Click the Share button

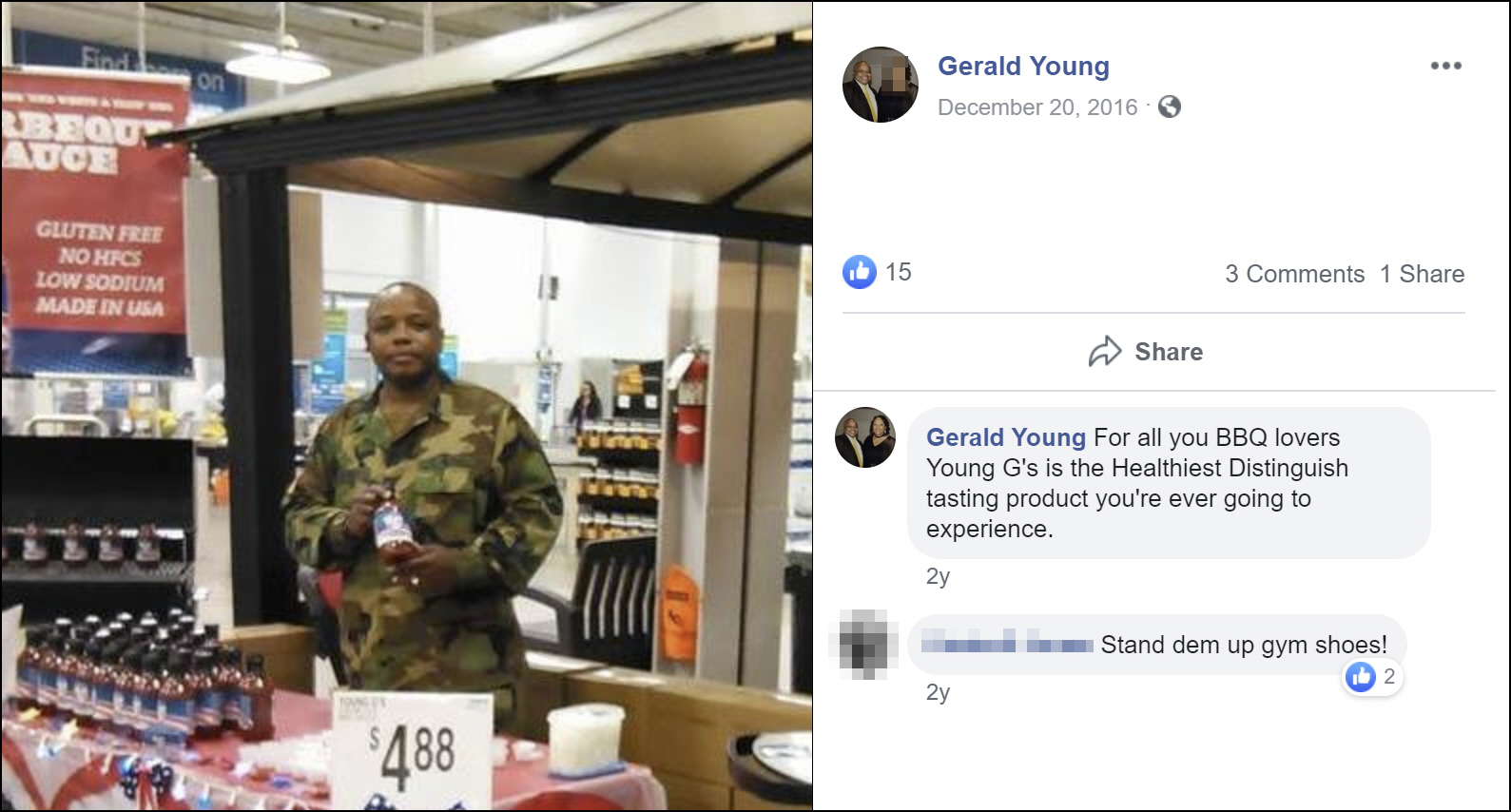pos(1146,352)
